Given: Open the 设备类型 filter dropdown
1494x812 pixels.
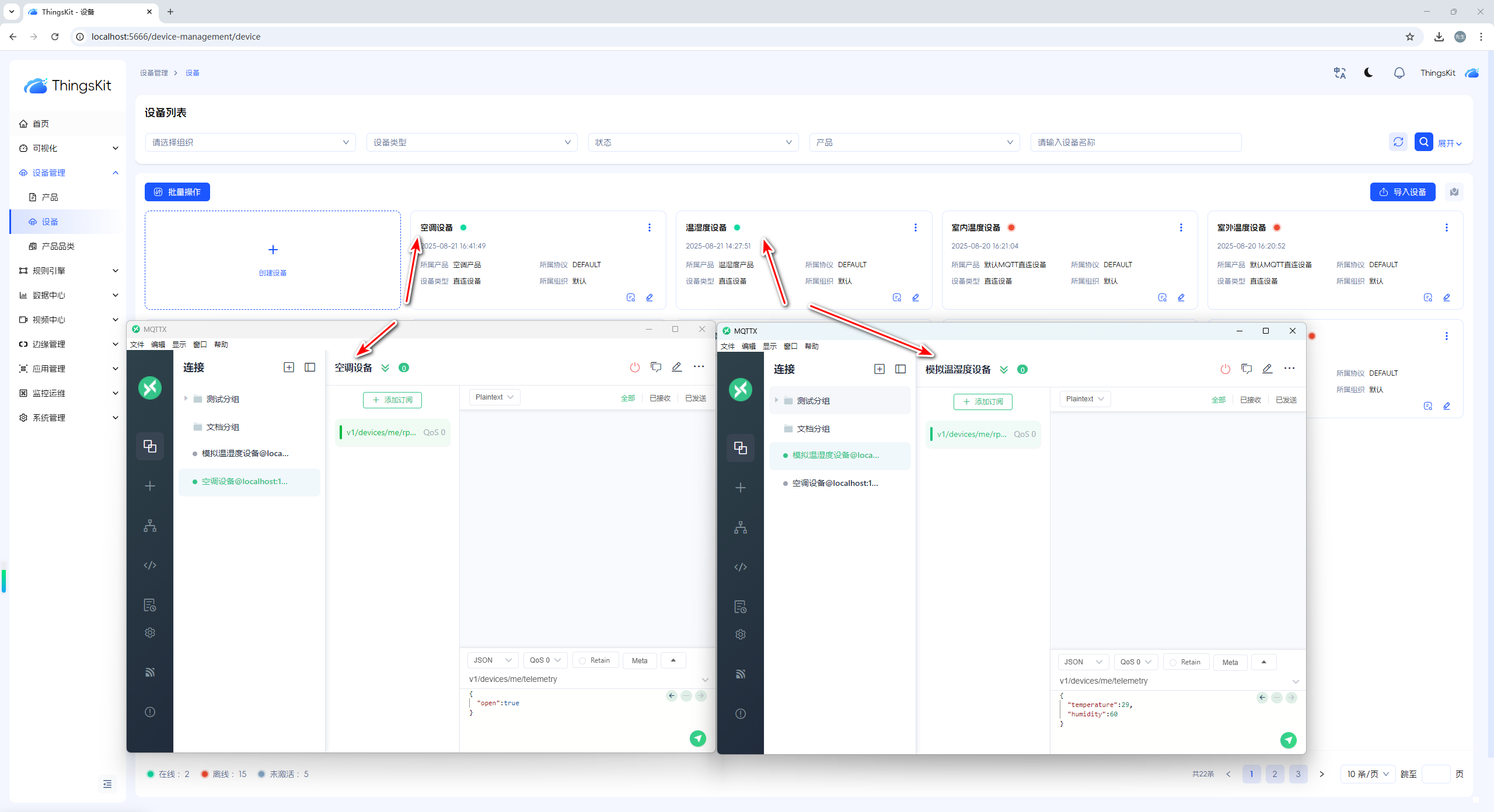Looking at the screenshot, I should [472, 142].
